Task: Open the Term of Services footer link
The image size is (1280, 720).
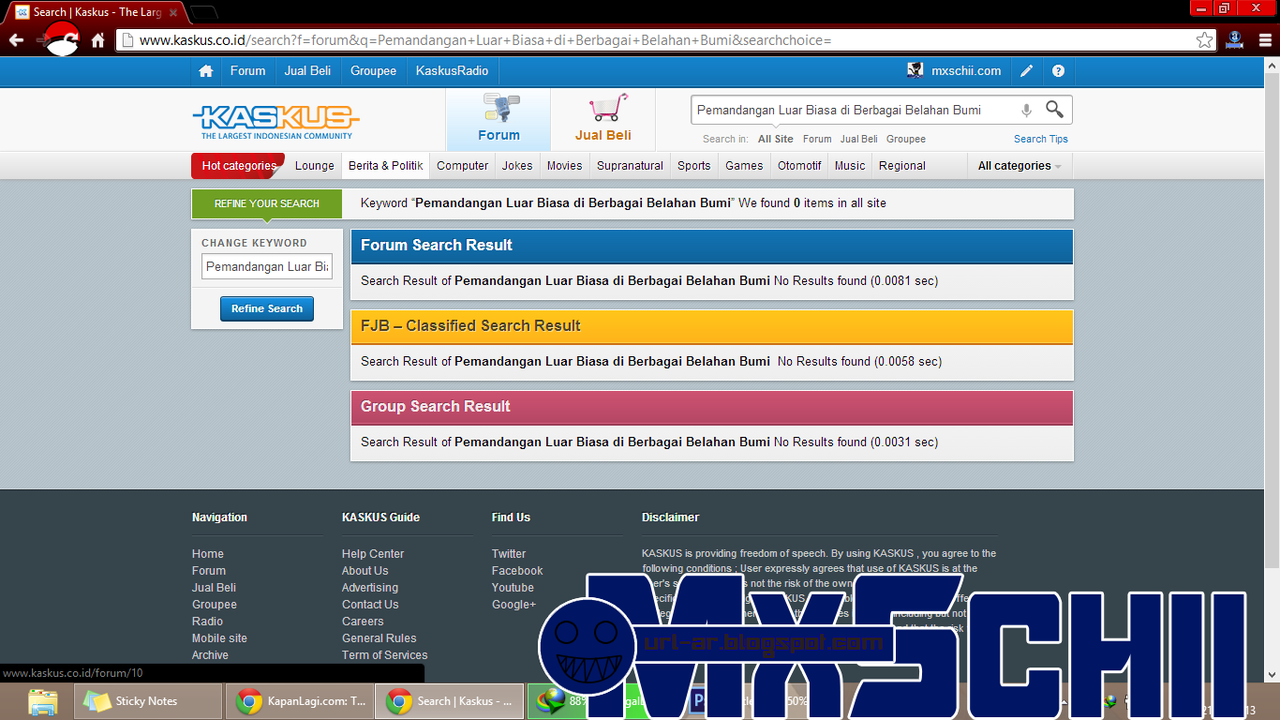Action: [x=385, y=655]
